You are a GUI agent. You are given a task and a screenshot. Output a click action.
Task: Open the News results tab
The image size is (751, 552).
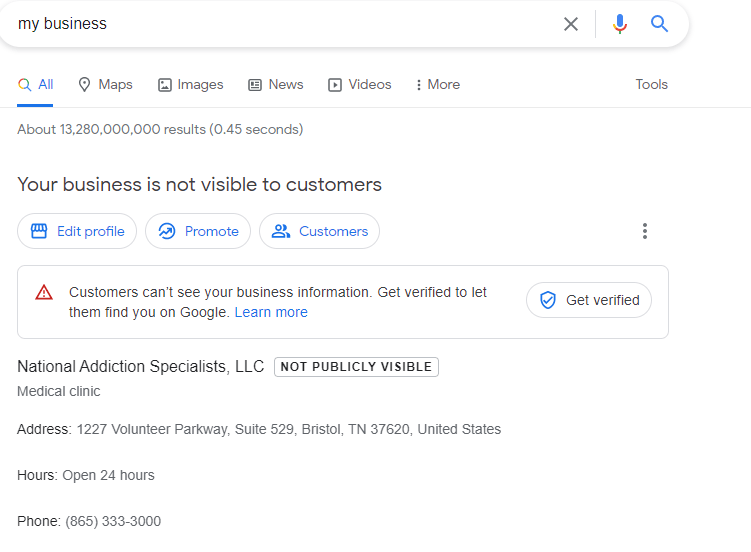pyautogui.click(x=275, y=85)
